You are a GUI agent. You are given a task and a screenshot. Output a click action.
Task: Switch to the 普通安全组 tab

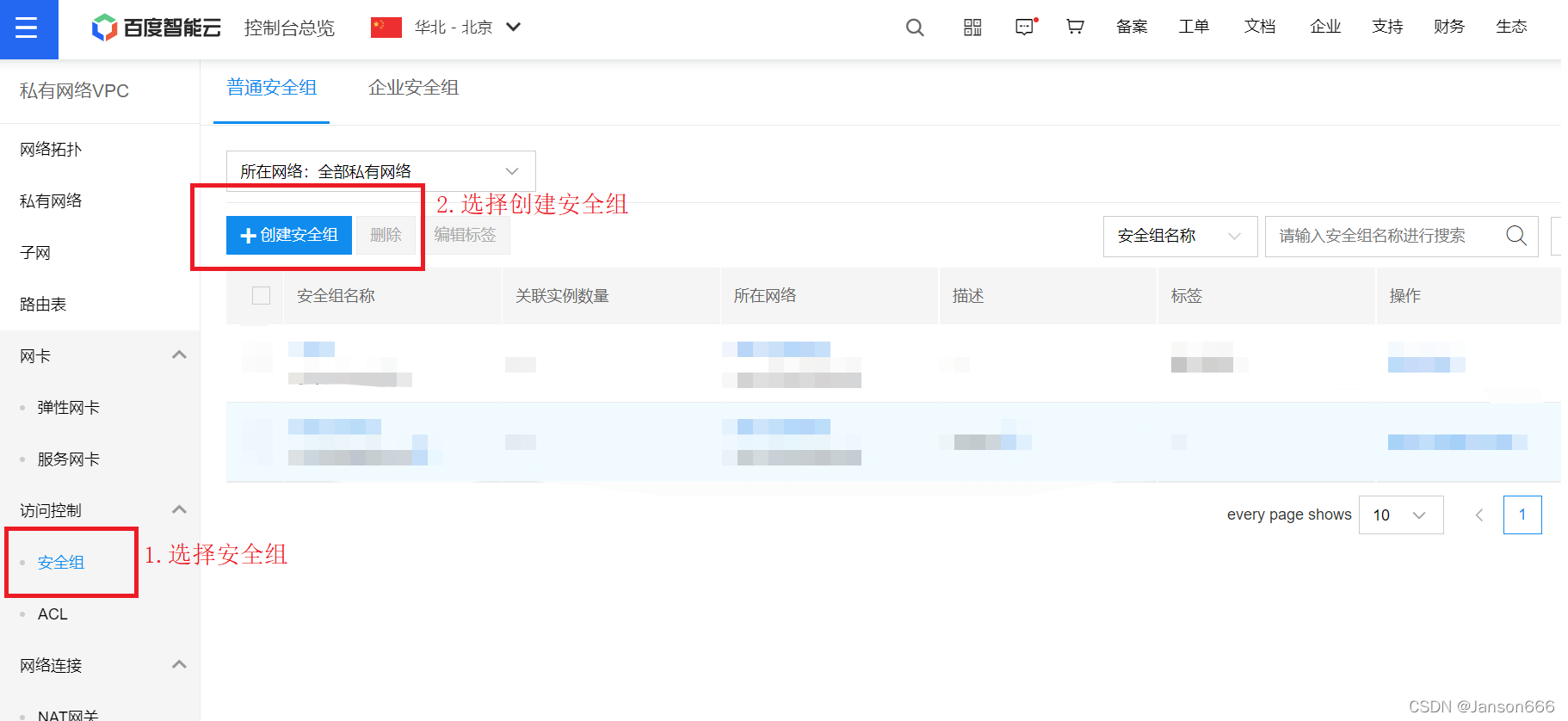271,88
